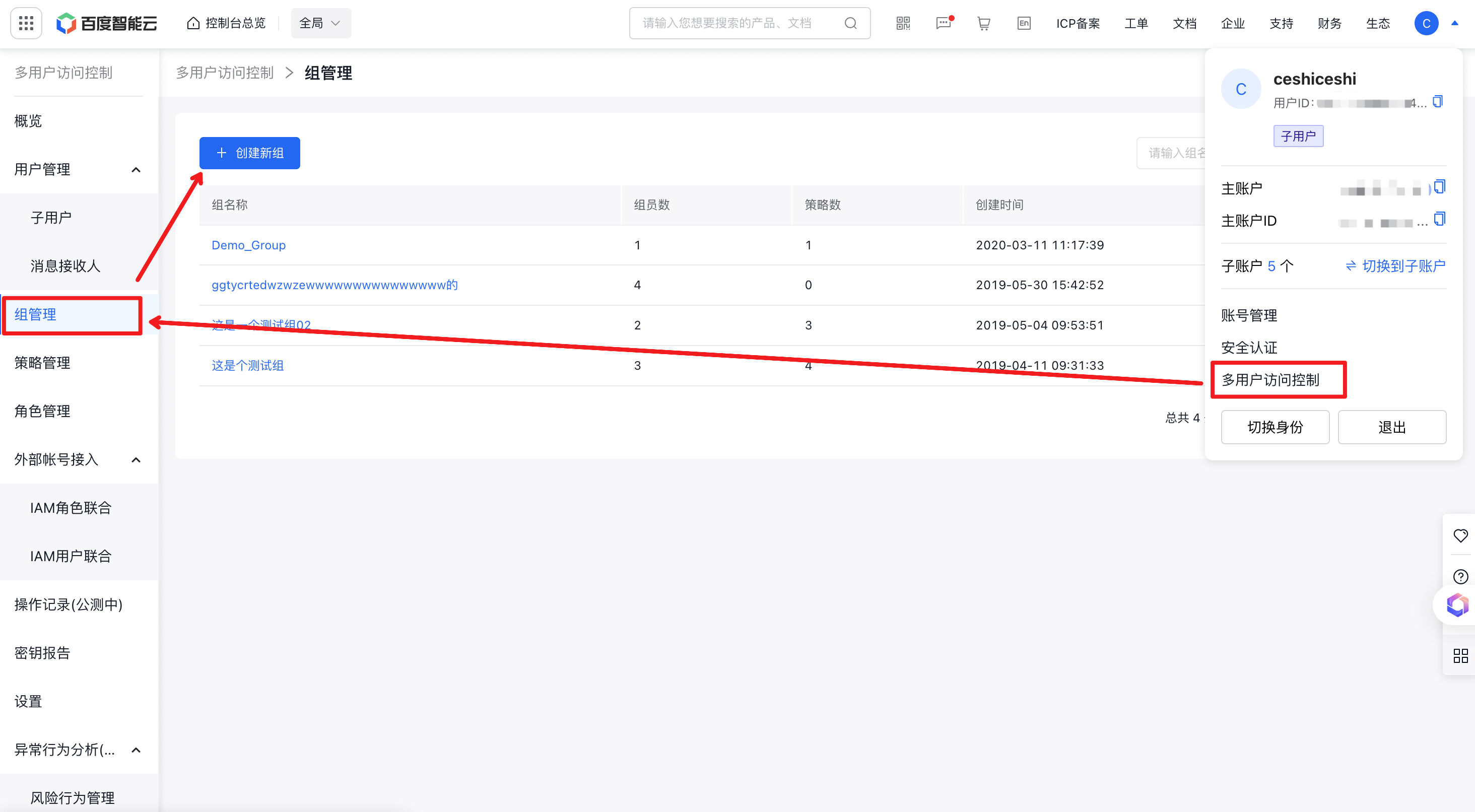The height and width of the screenshot is (812, 1475).
Task: Open 企业 in top navigation
Action: pyautogui.click(x=1233, y=23)
